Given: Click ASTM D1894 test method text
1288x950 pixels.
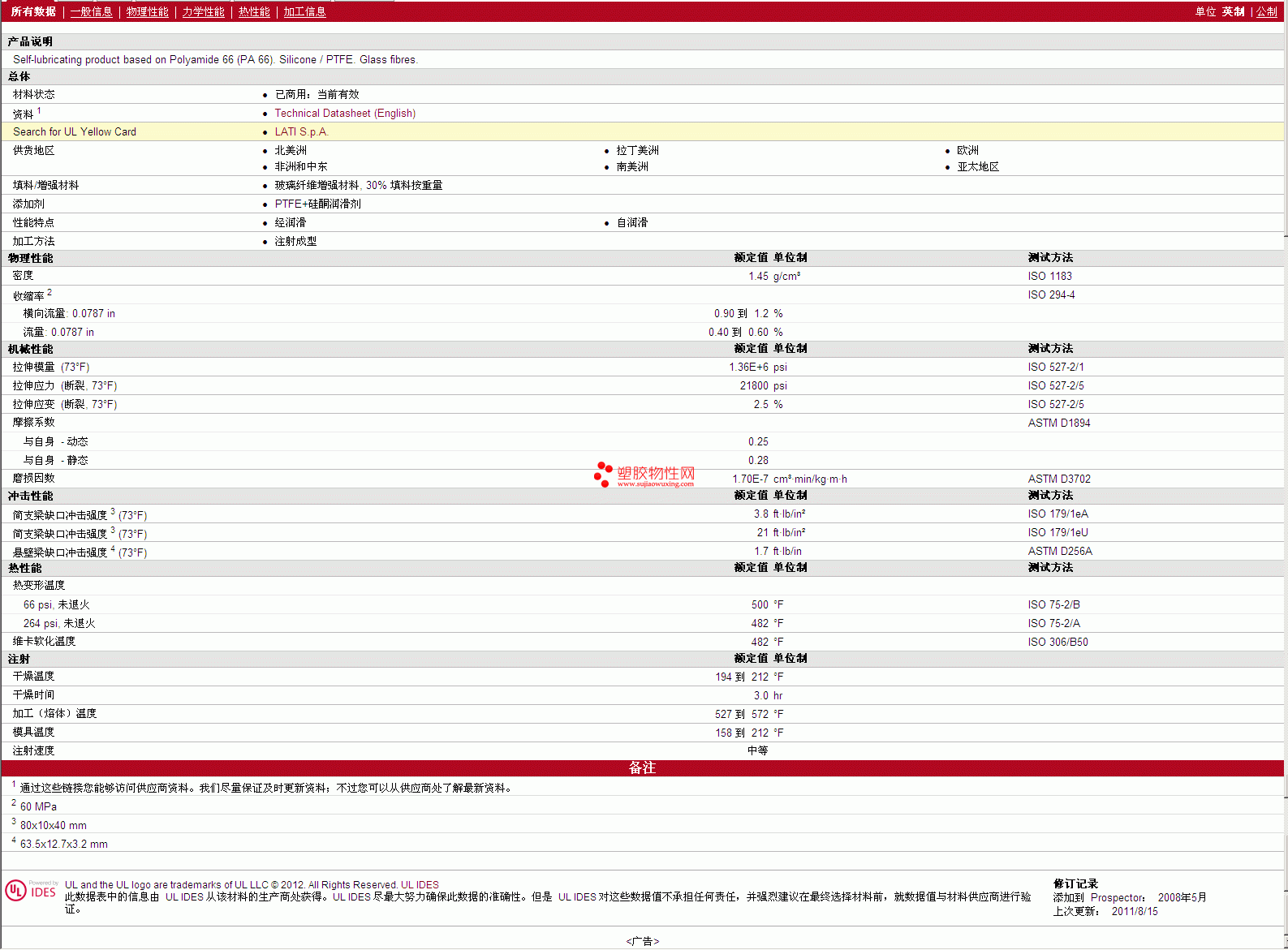Looking at the screenshot, I should pyautogui.click(x=1059, y=423).
